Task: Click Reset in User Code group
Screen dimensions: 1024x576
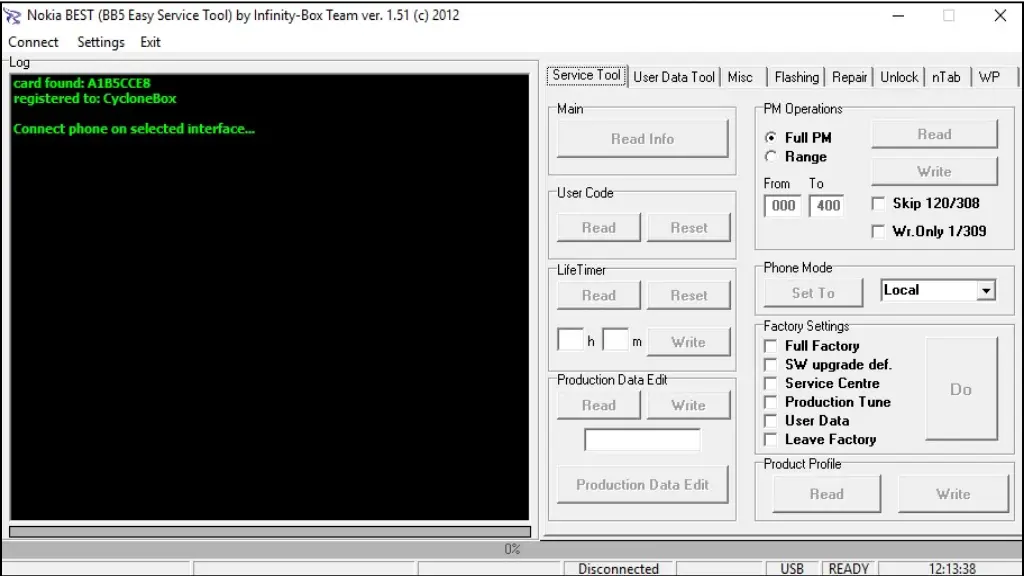Action: [689, 227]
